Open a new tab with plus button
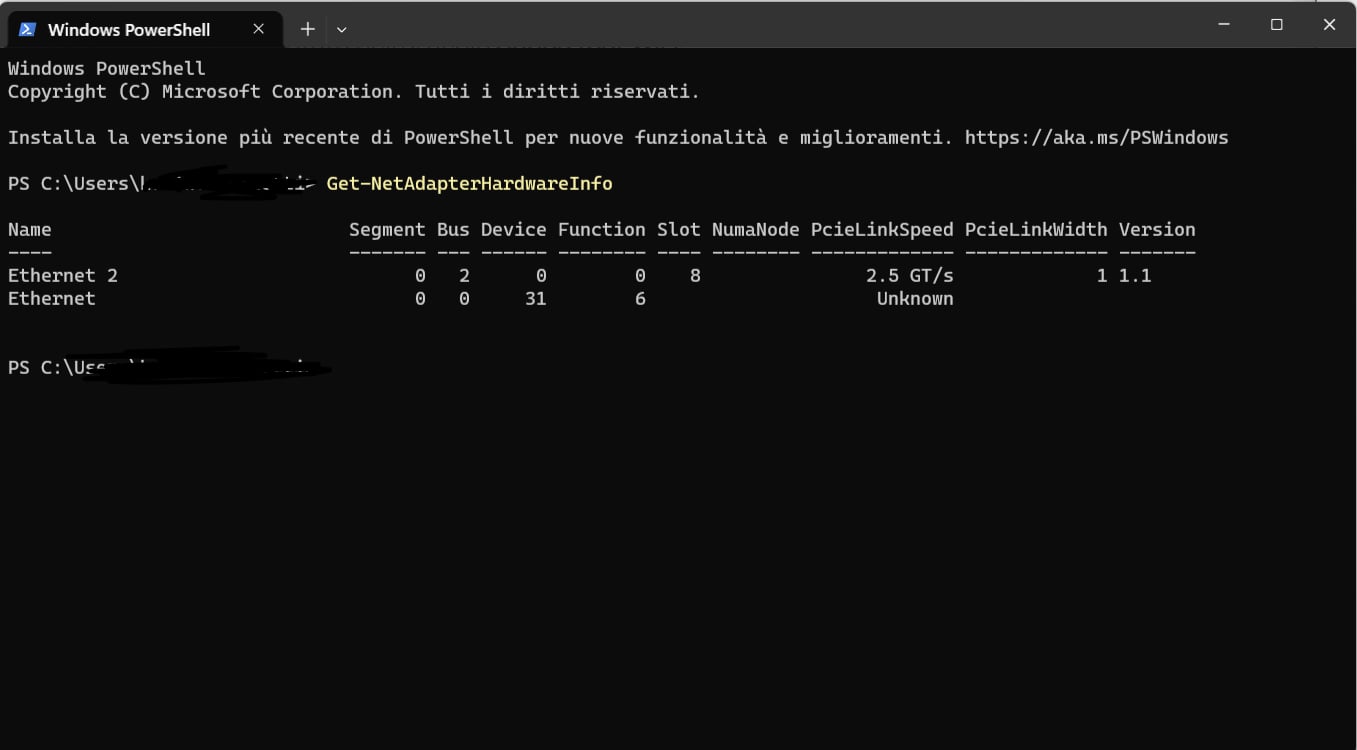 (x=307, y=29)
